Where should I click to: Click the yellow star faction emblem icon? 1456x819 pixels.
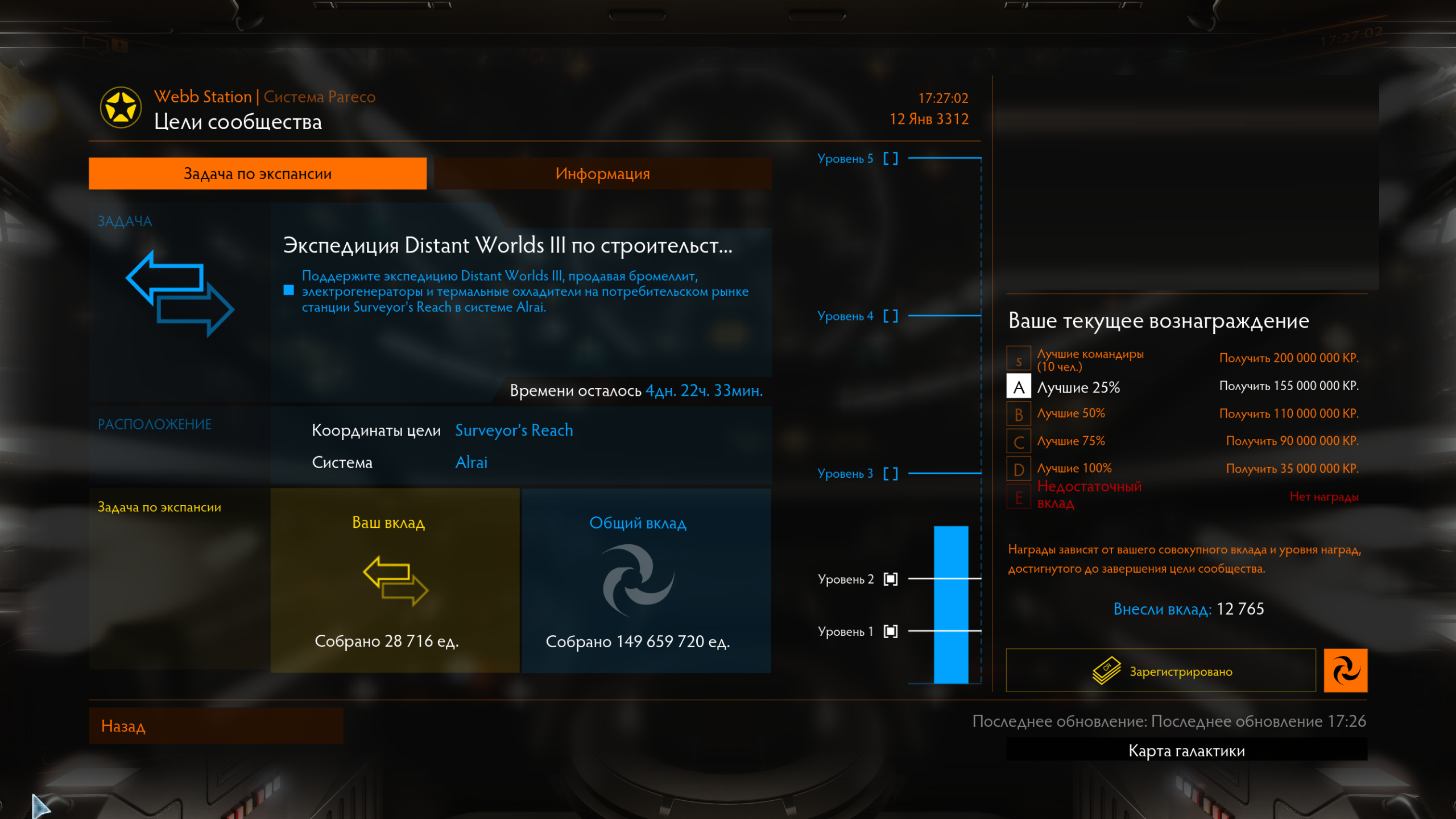121,107
